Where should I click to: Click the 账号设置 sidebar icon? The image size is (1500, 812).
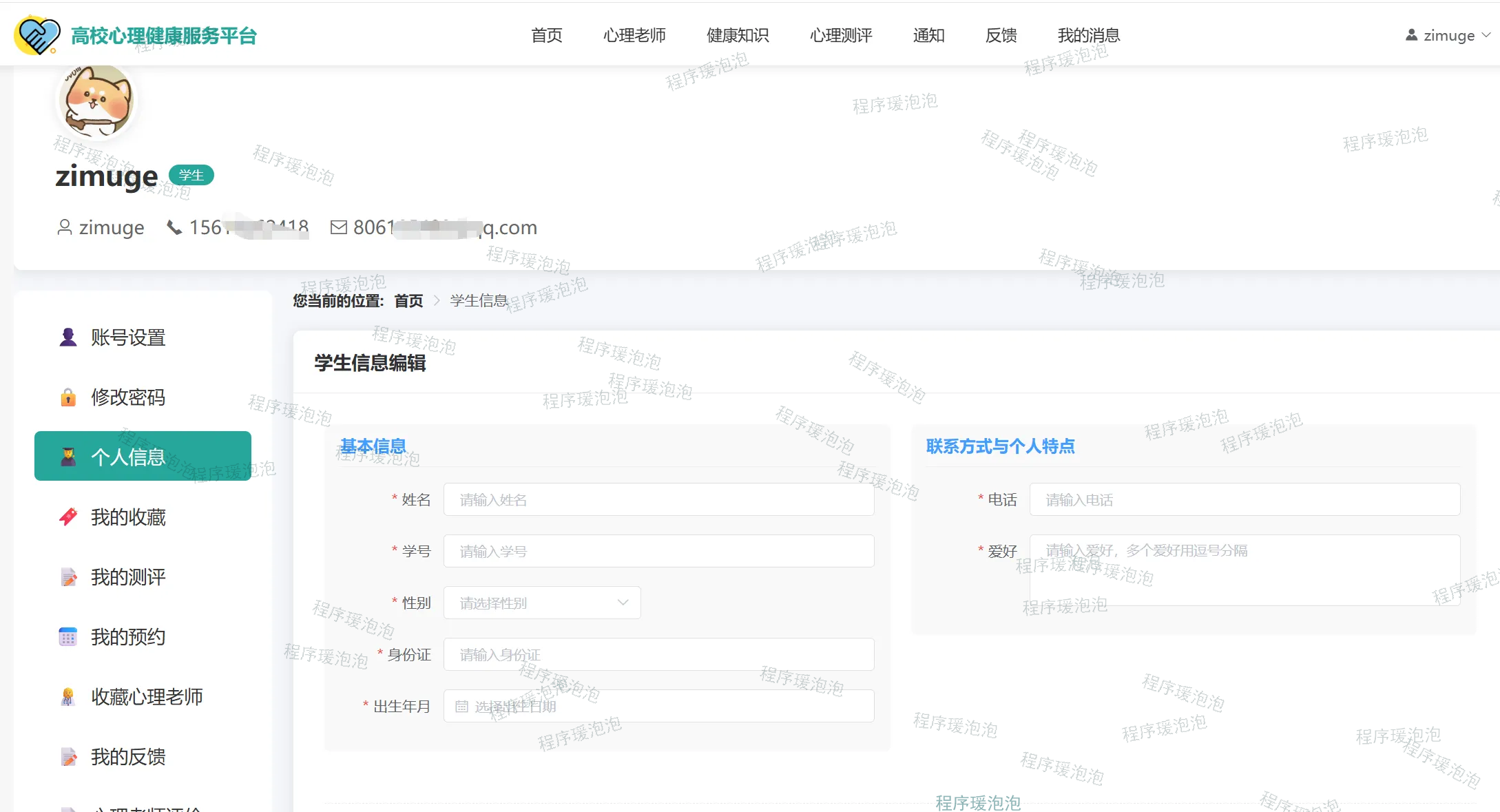[x=68, y=337]
